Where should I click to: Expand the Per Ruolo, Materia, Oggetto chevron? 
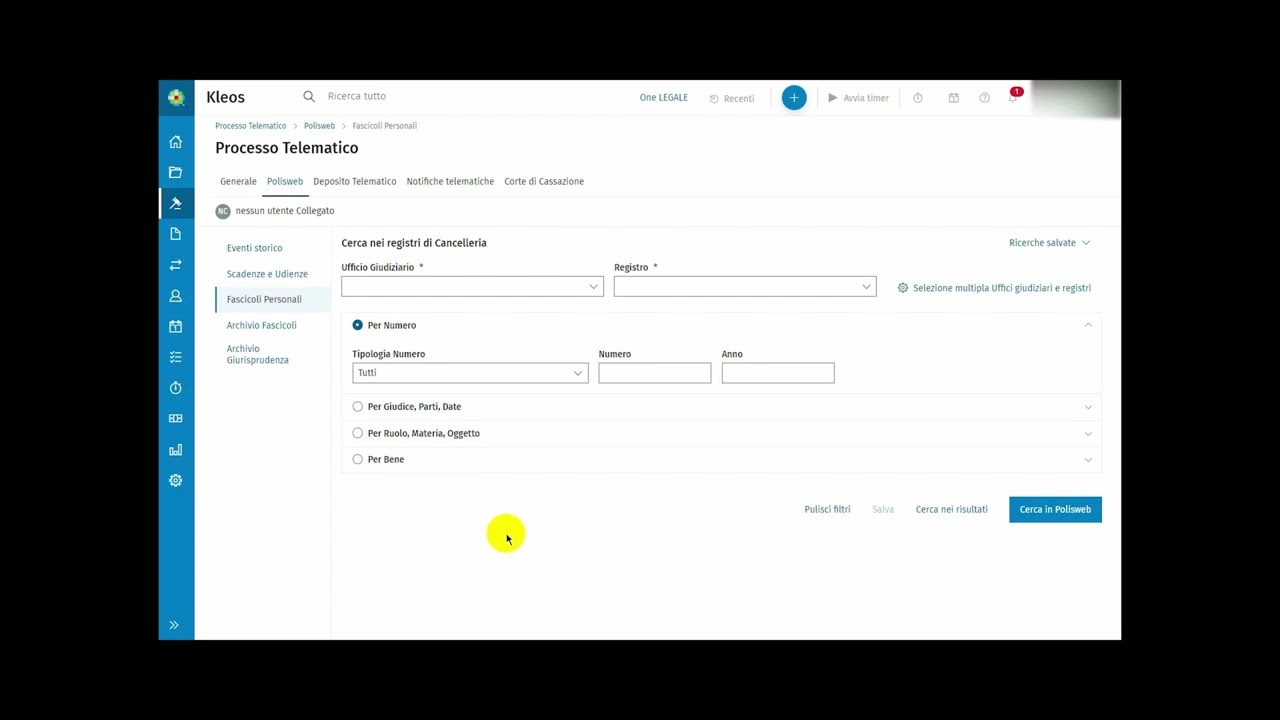(1088, 433)
